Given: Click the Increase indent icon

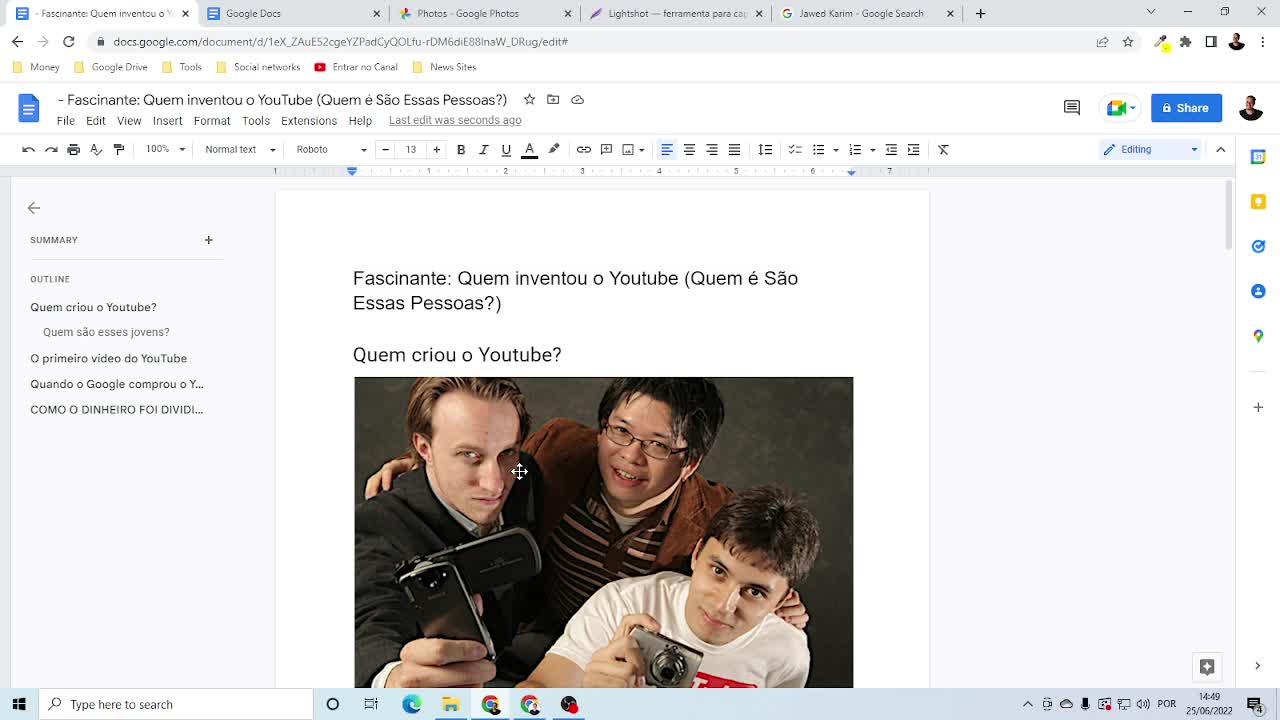Looking at the screenshot, I should pos(913,149).
